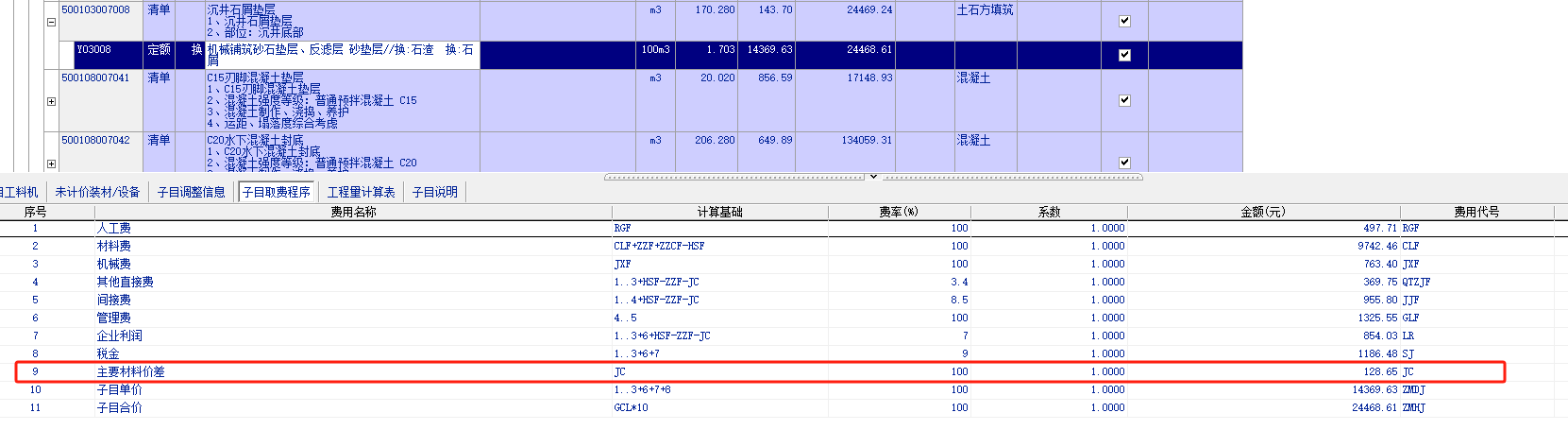Viewport: 1568px width, 430px height.
Task: Click the 128.65 amount cell
Action: point(1264,371)
